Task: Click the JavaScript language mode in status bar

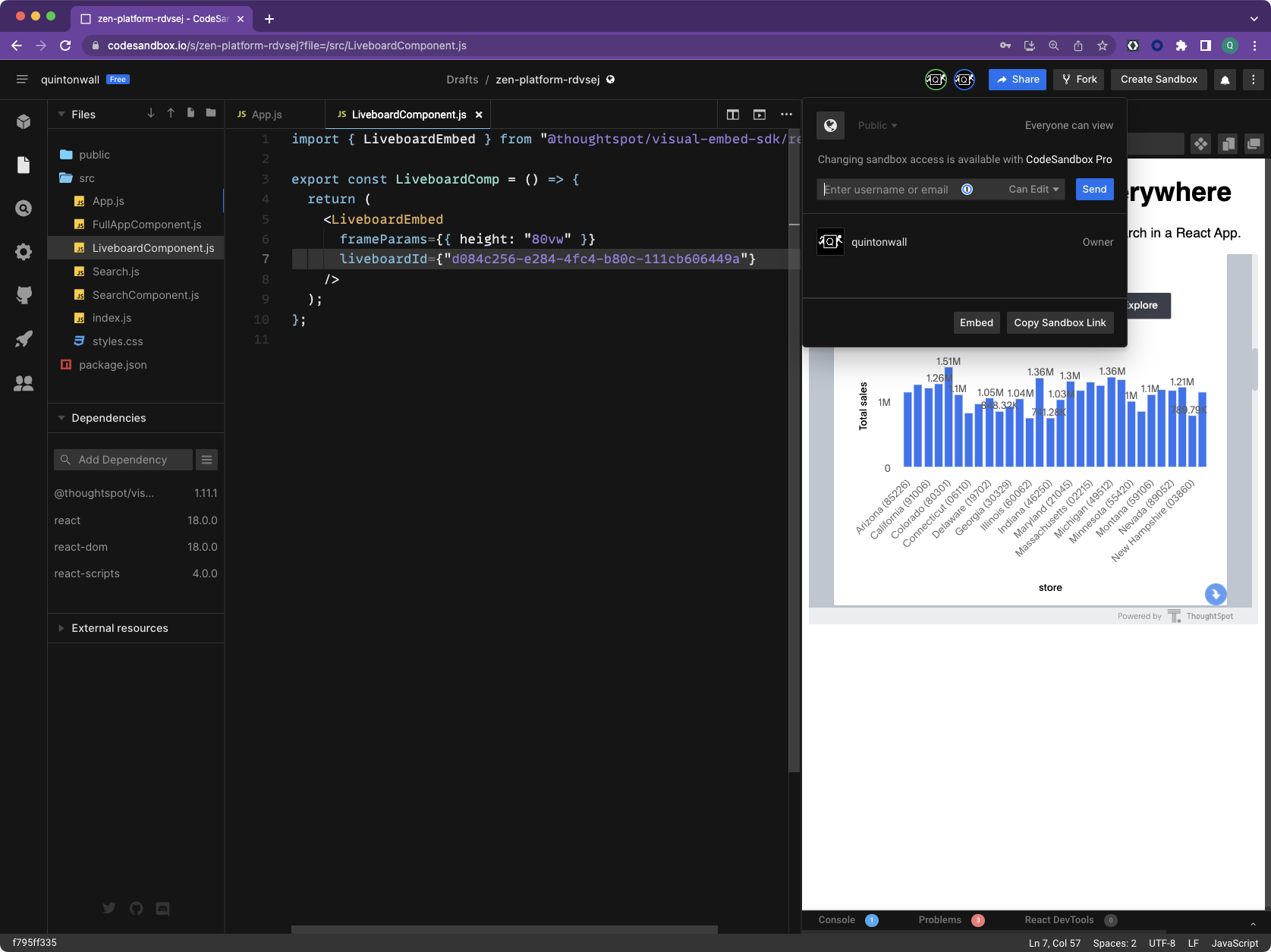Action: point(1235,943)
